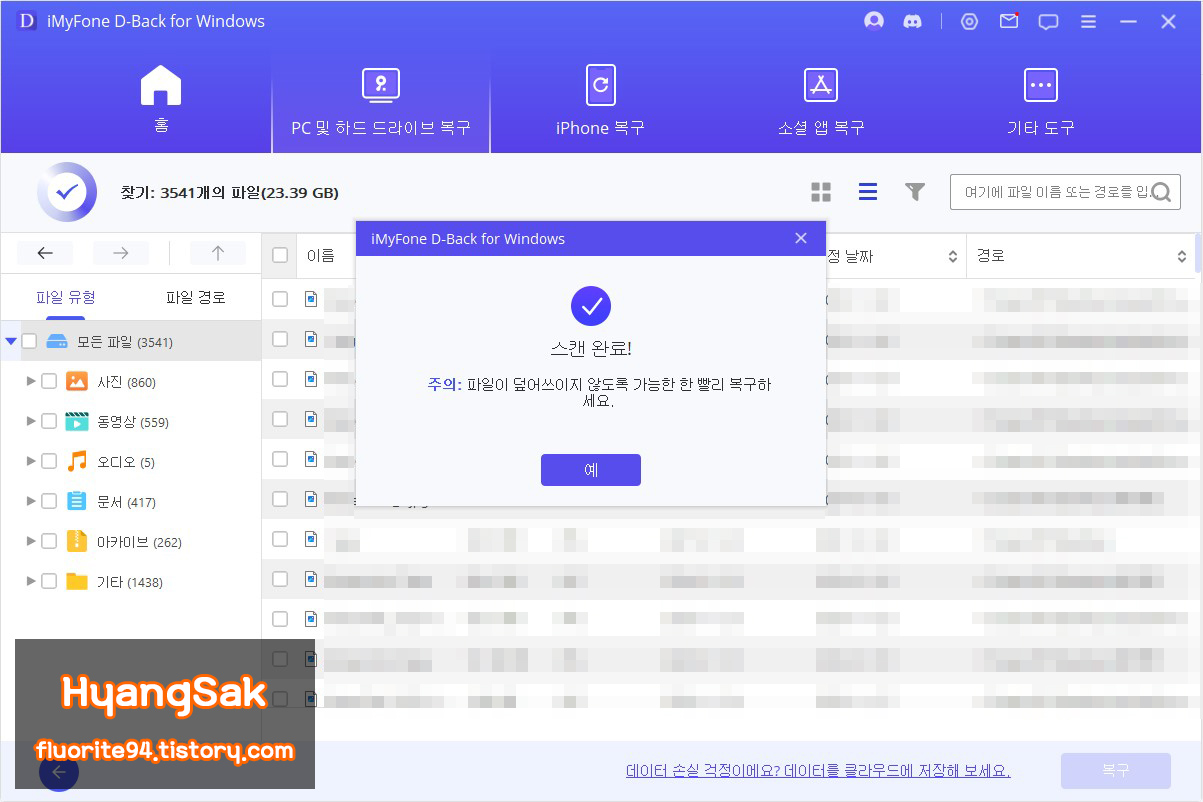Open the file filter funnel
This screenshot has width=1203, height=802.
(x=915, y=192)
